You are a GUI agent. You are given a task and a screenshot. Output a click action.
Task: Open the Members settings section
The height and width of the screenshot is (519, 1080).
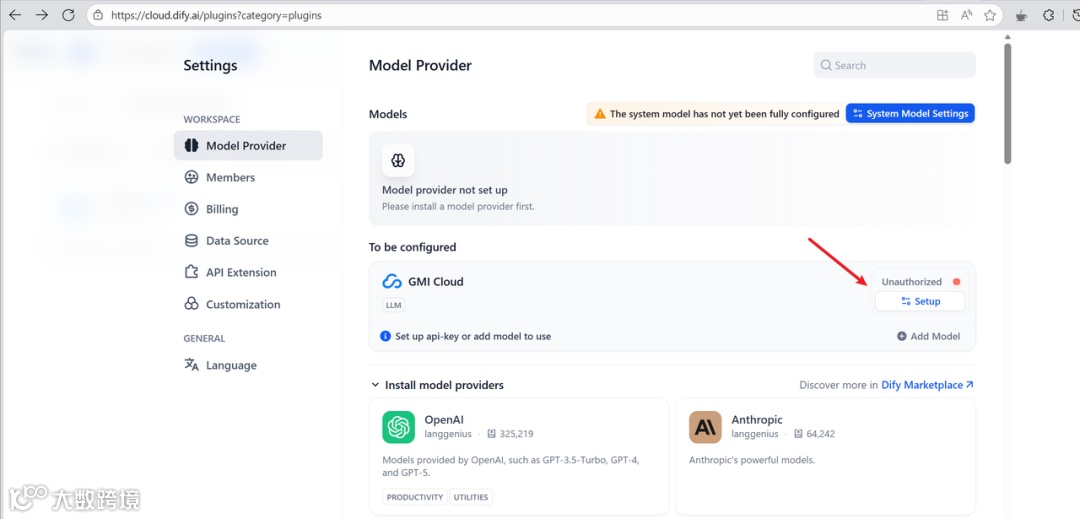click(x=230, y=178)
